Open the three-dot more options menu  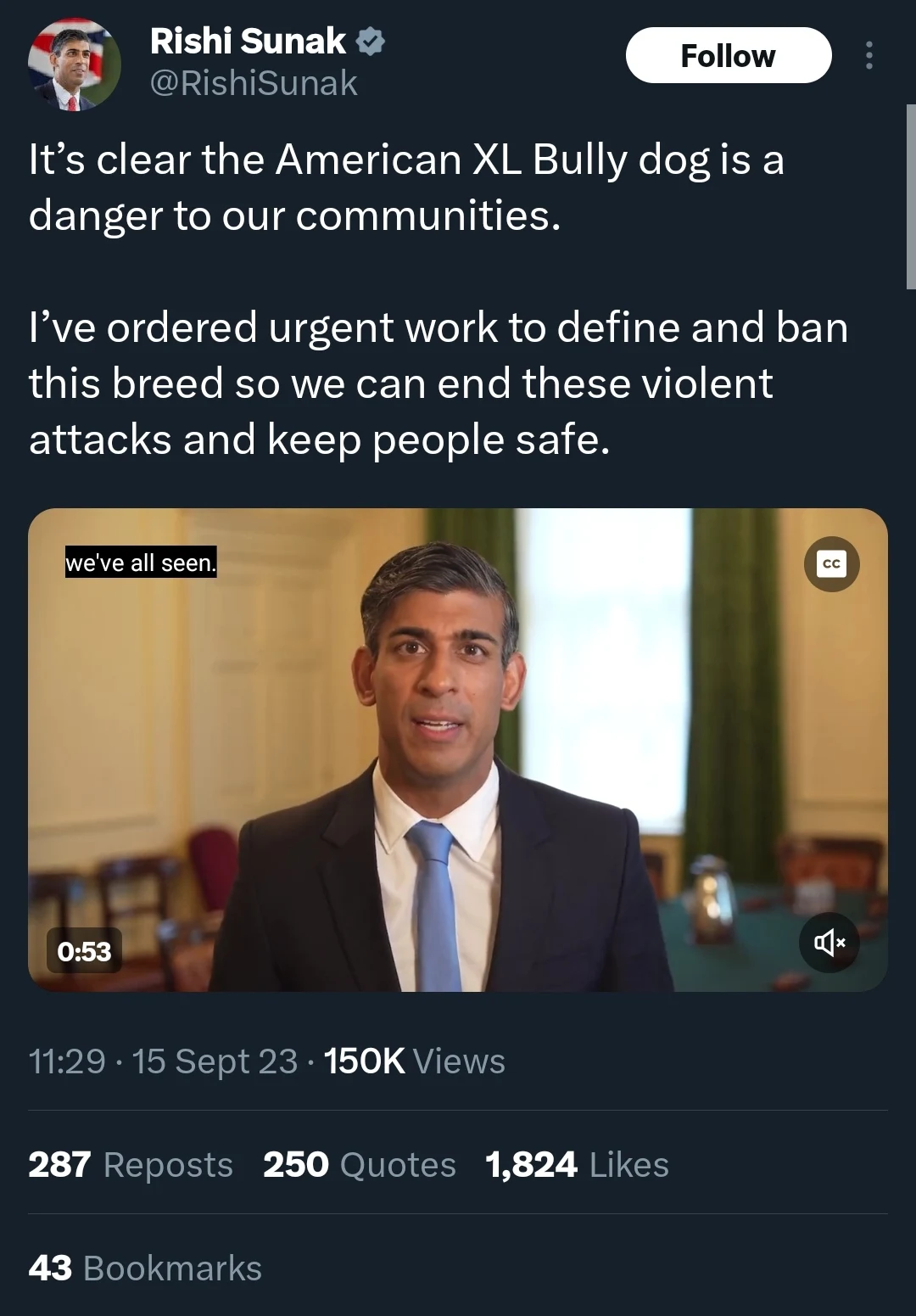(x=869, y=56)
